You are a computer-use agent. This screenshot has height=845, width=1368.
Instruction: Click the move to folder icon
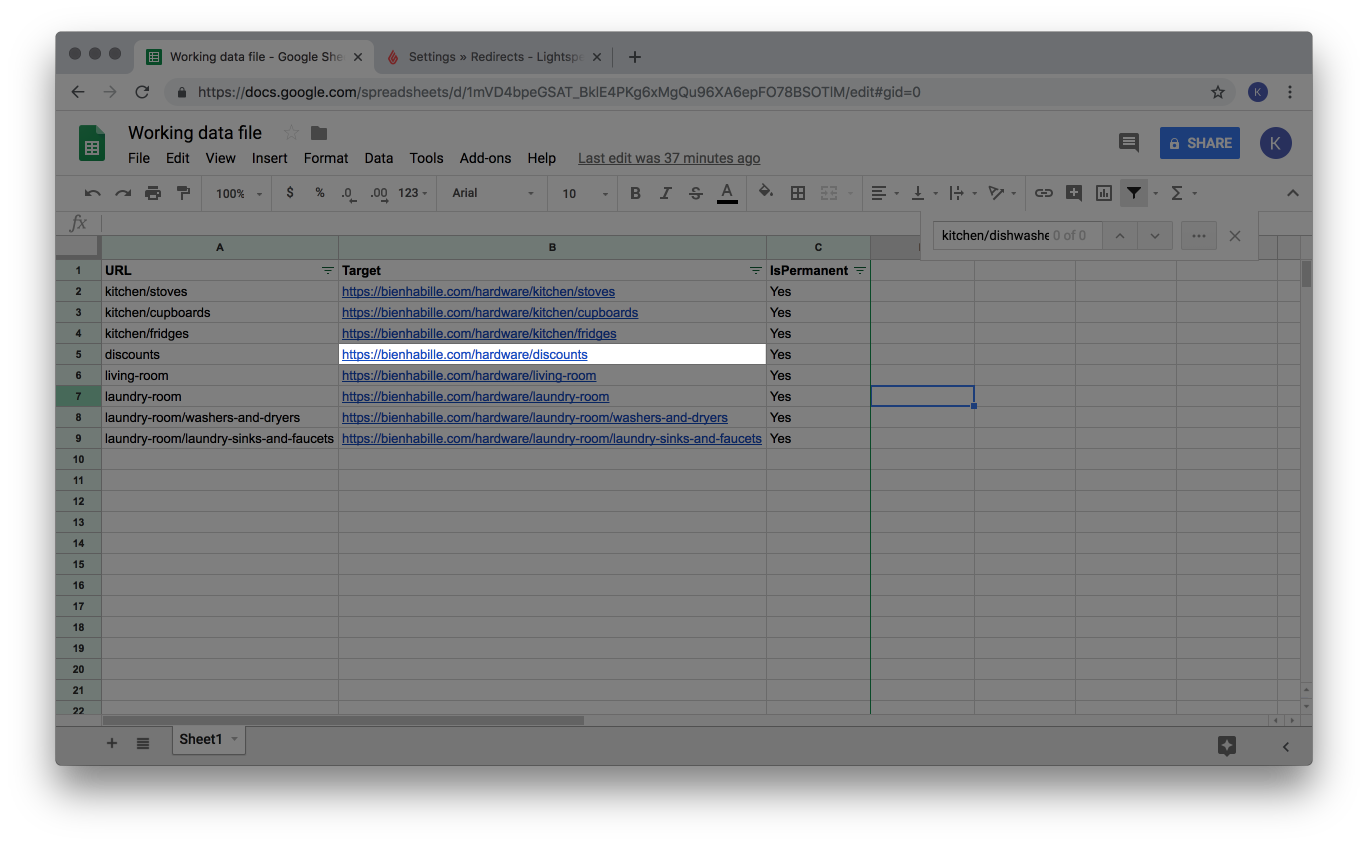pos(319,133)
